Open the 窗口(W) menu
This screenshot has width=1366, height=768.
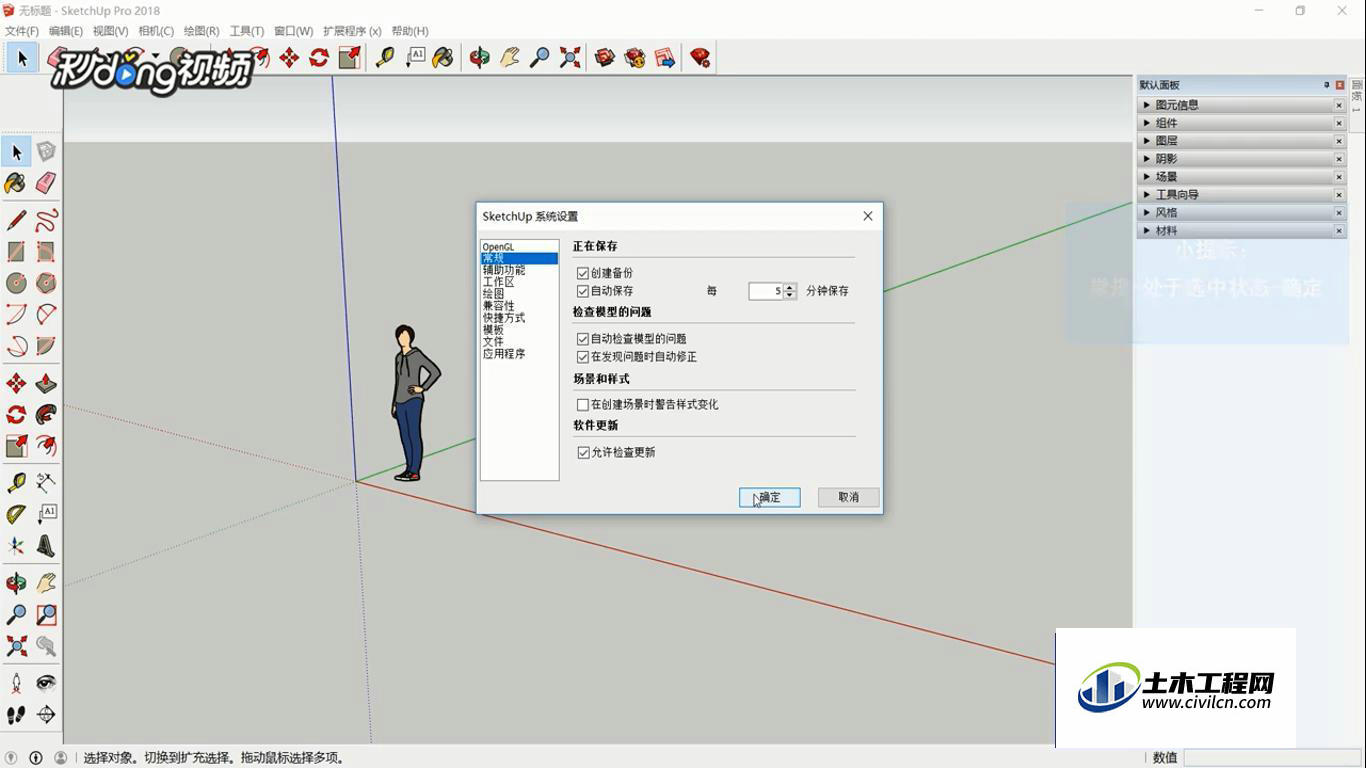pos(293,31)
